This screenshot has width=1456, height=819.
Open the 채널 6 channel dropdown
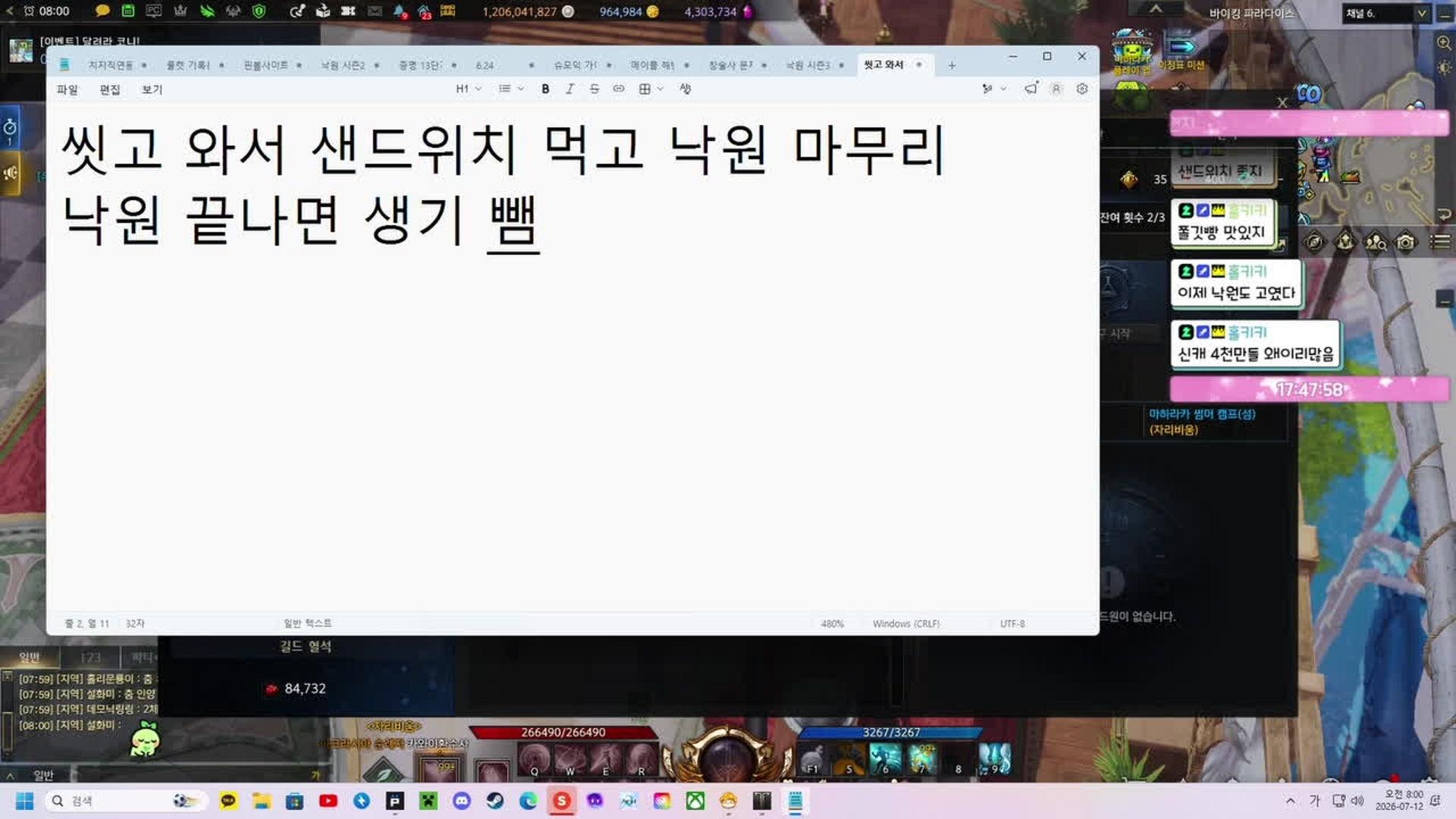[1387, 13]
